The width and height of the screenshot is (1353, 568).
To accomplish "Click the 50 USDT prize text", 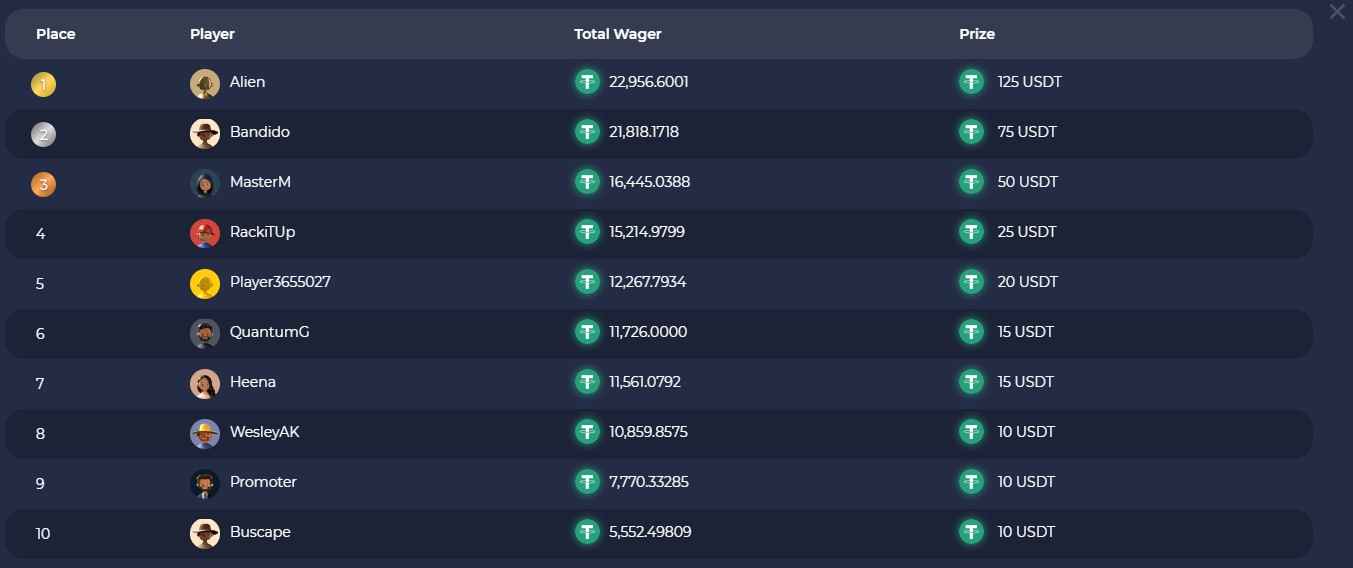I will point(1028,182).
